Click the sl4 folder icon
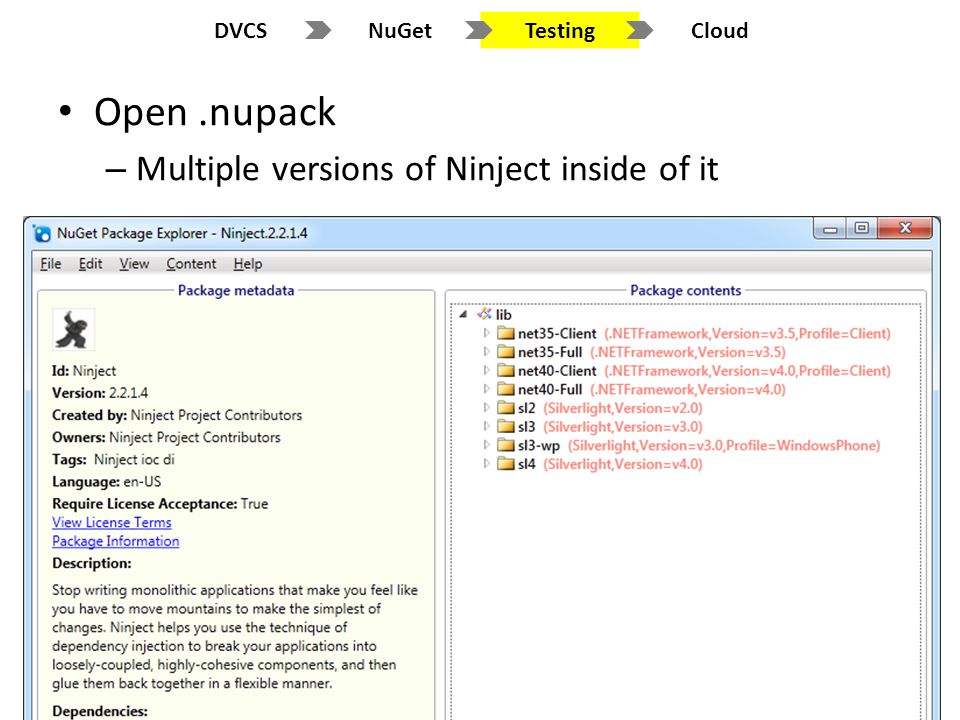 click(505, 463)
